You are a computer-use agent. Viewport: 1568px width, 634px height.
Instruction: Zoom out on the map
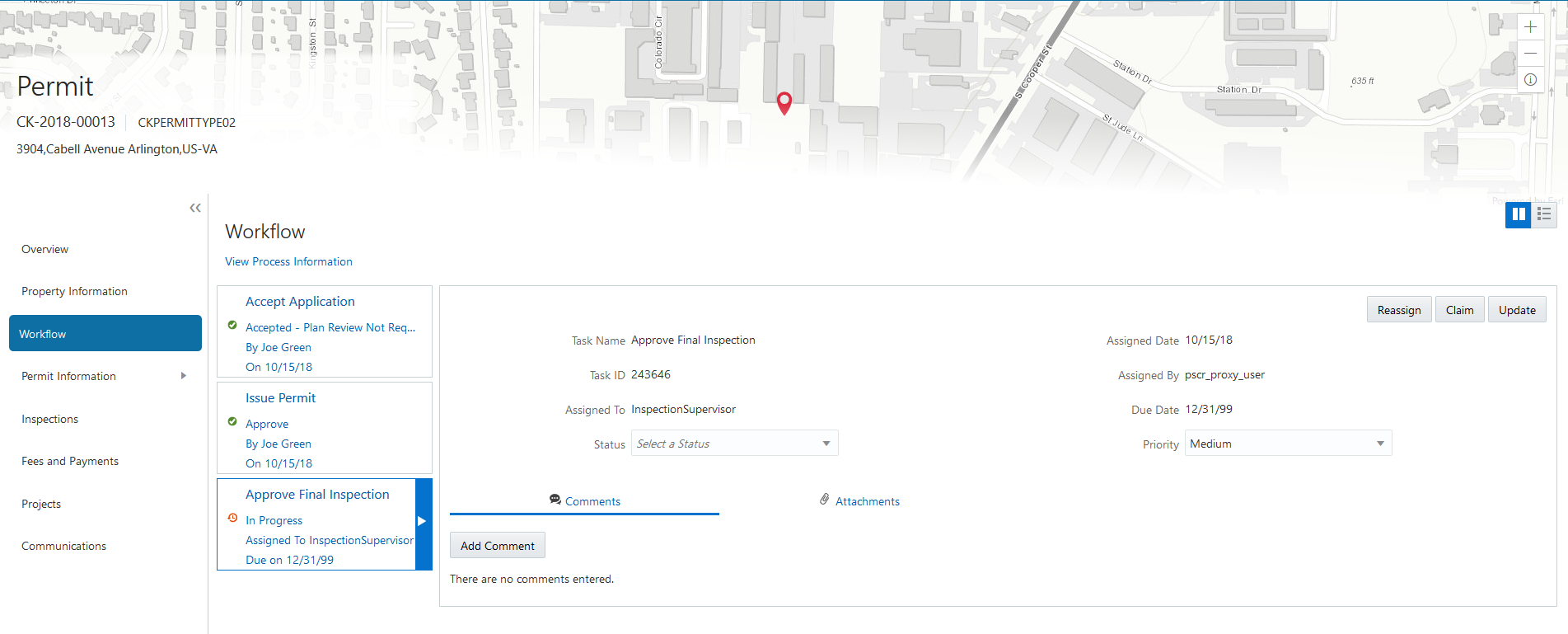pos(1530,54)
